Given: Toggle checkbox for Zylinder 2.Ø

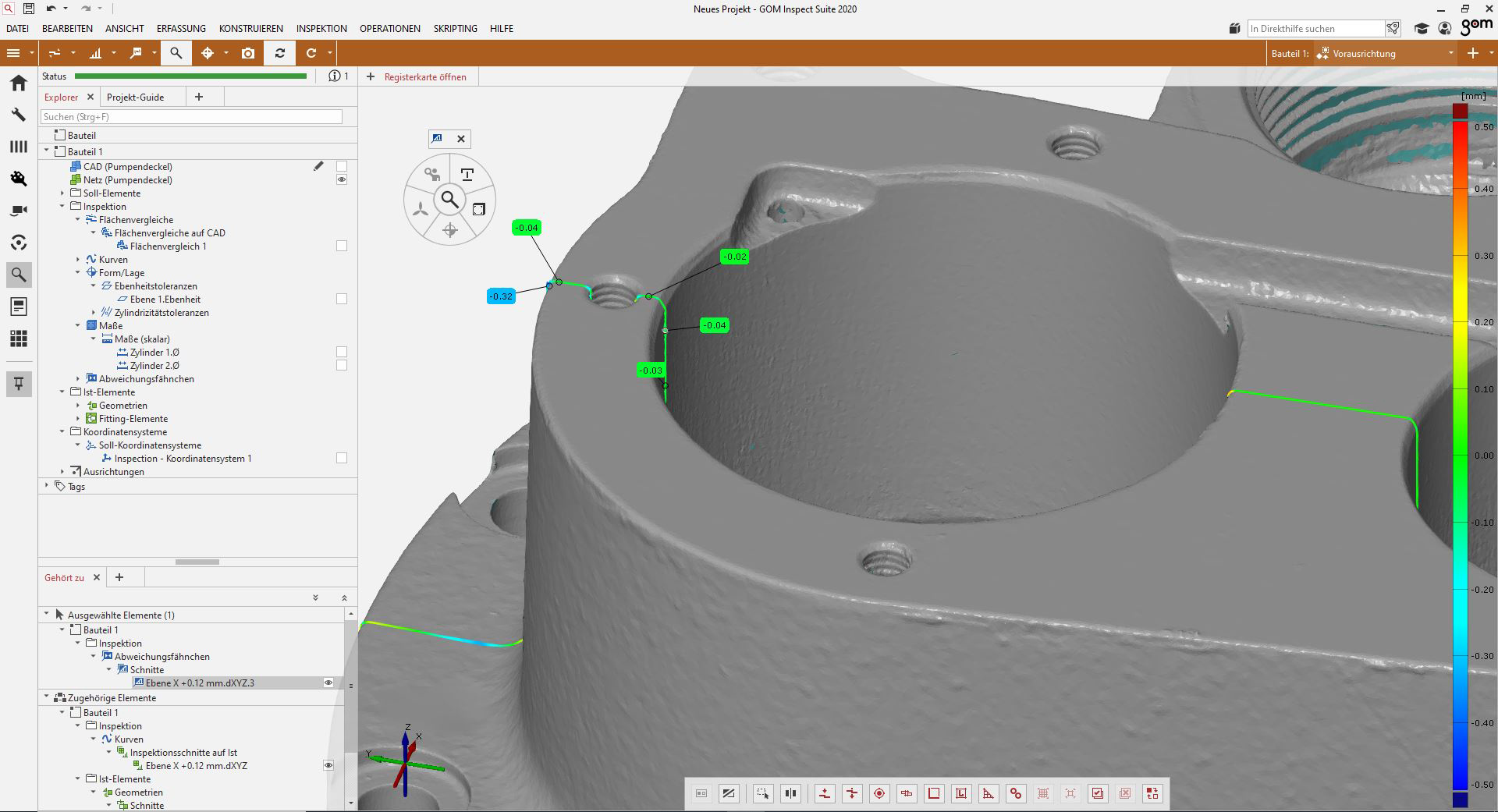Looking at the screenshot, I should pyautogui.click(x=342, y=365).
